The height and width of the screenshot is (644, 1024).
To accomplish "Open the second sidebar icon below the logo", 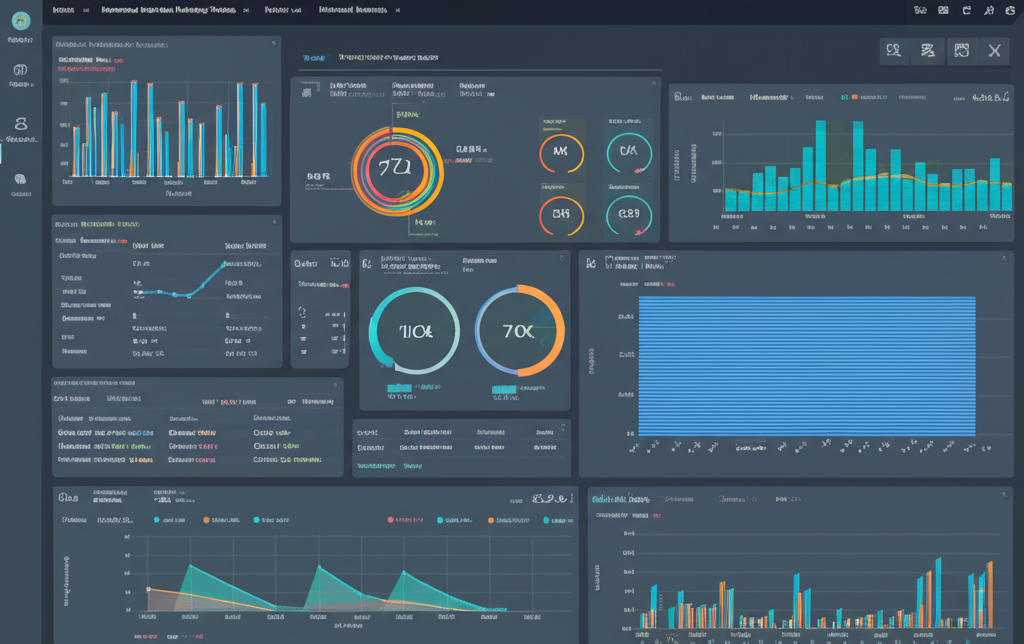I will tap(20, 70).
